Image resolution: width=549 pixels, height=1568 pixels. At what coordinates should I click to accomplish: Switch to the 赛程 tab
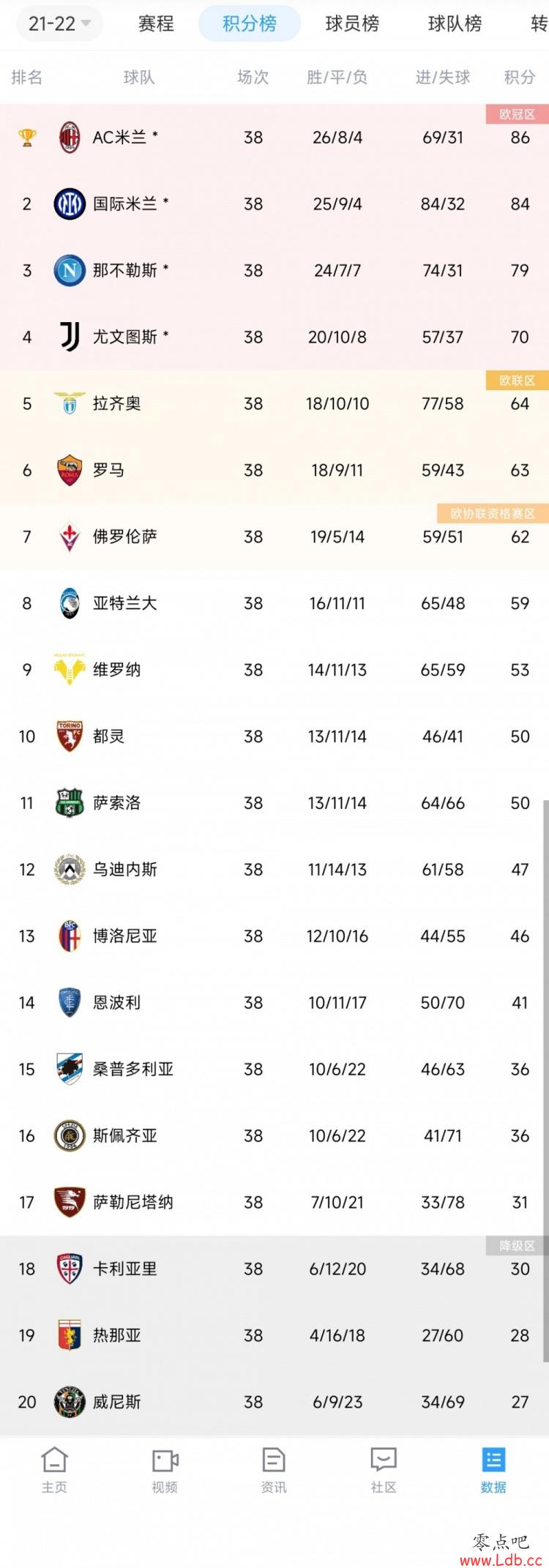[x=156, y=23]
